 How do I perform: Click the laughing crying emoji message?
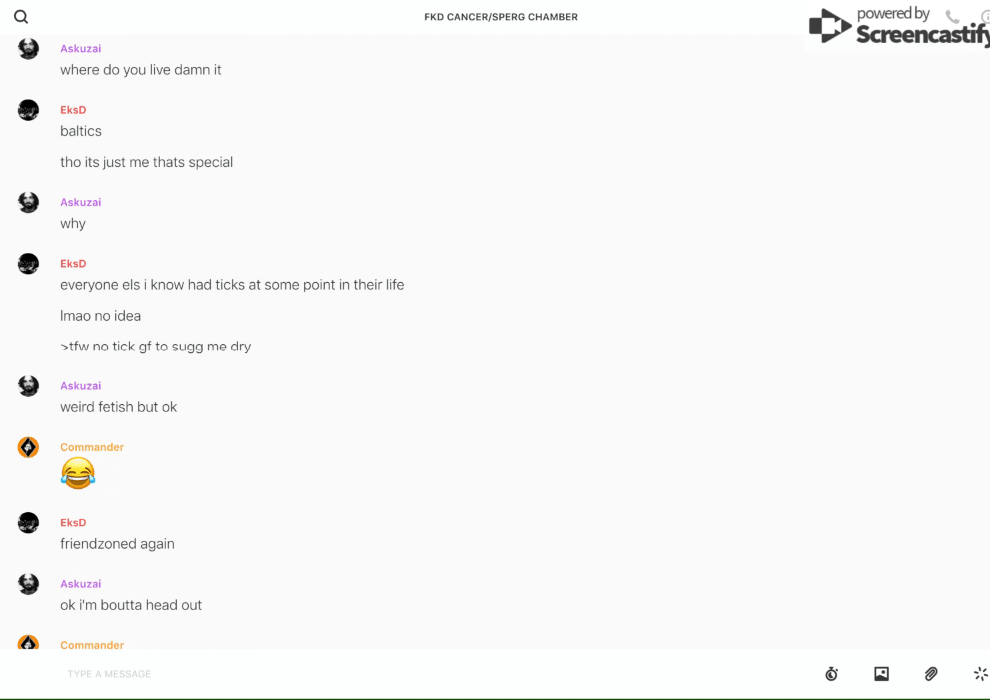tap(78, 473)
